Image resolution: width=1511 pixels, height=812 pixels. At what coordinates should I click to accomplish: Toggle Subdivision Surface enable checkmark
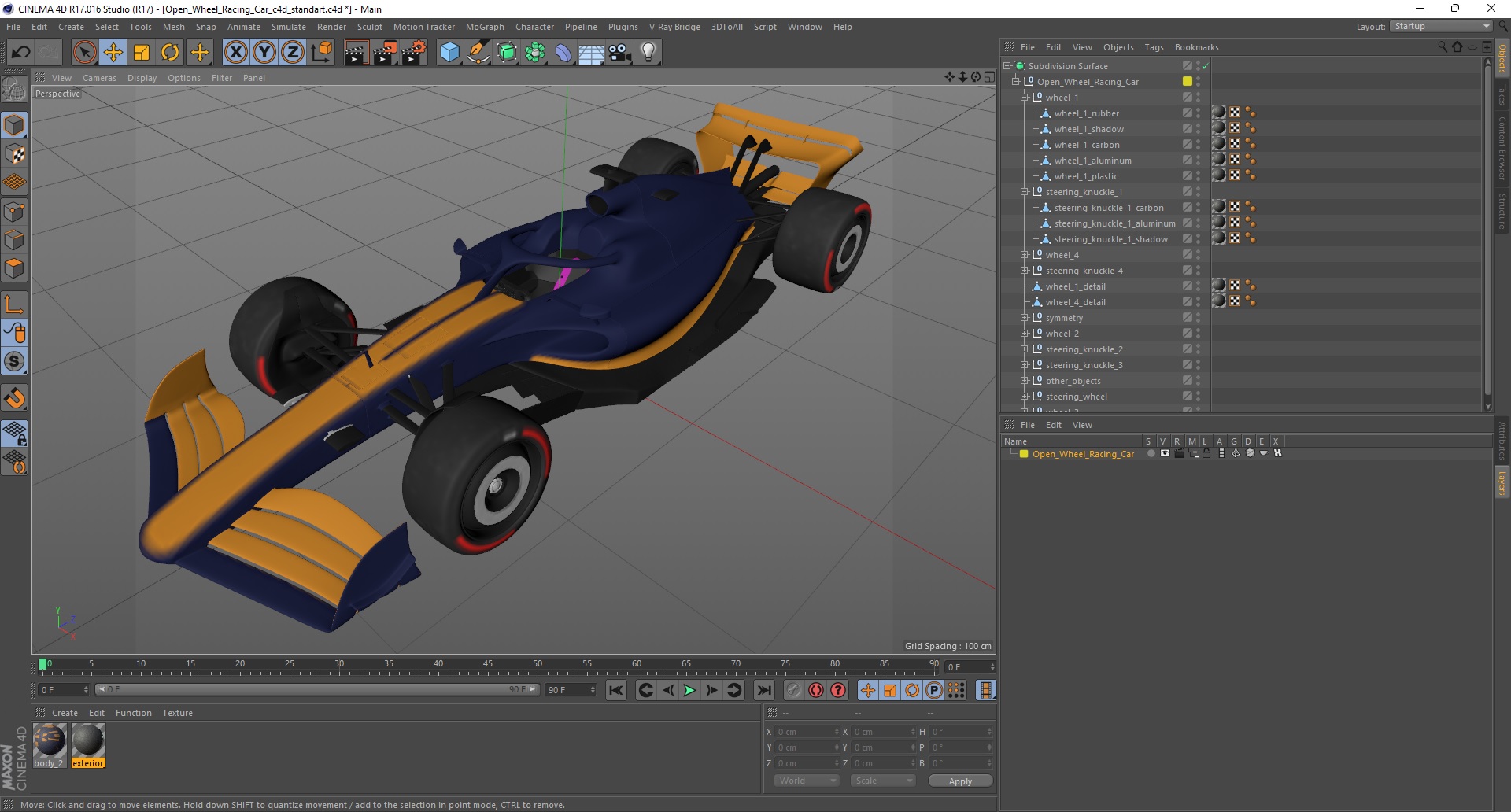[x=1205, y=66]
